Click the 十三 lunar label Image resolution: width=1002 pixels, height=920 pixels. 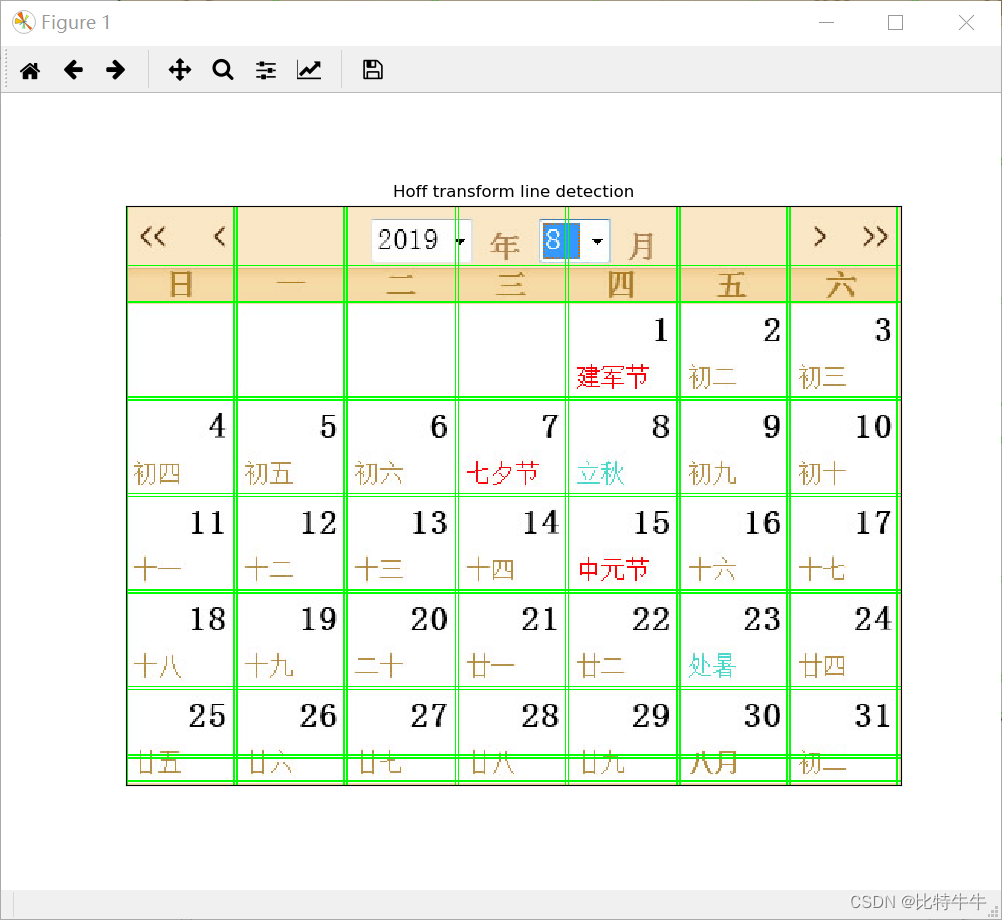click(379, 569)
